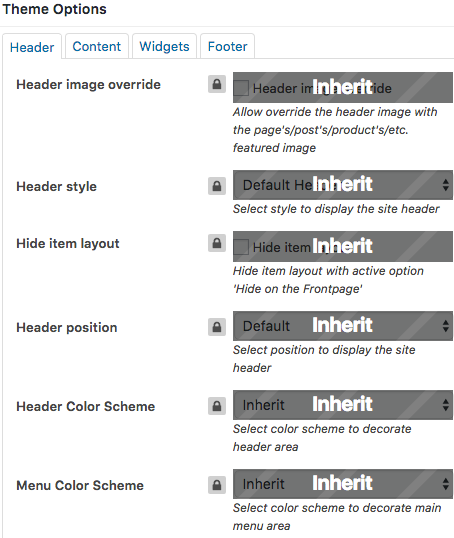Click the Header position label text
This screenshot has width=454, height=538.
[x=67, y=327]
